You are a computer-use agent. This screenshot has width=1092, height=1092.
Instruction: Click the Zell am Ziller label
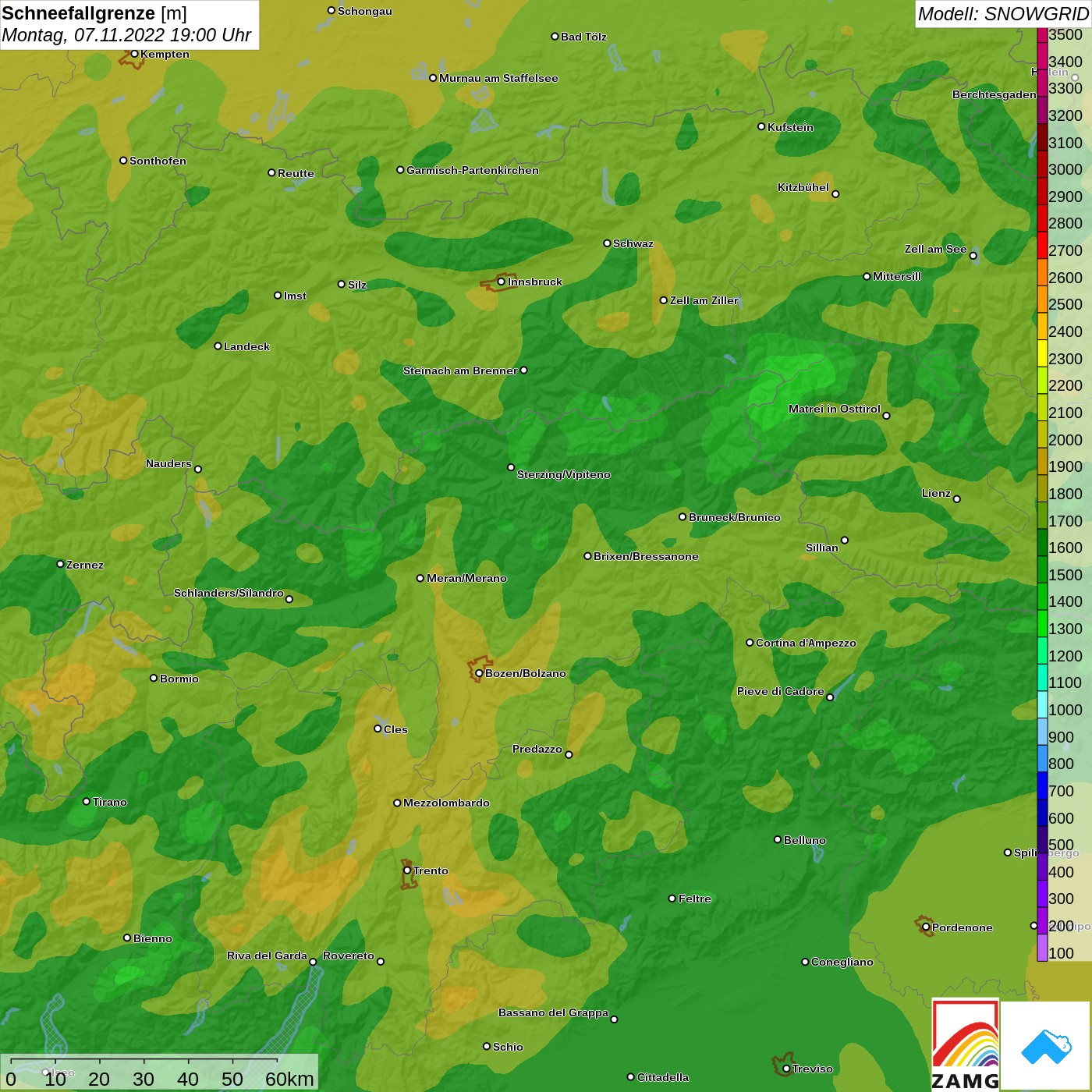point(704,300)
